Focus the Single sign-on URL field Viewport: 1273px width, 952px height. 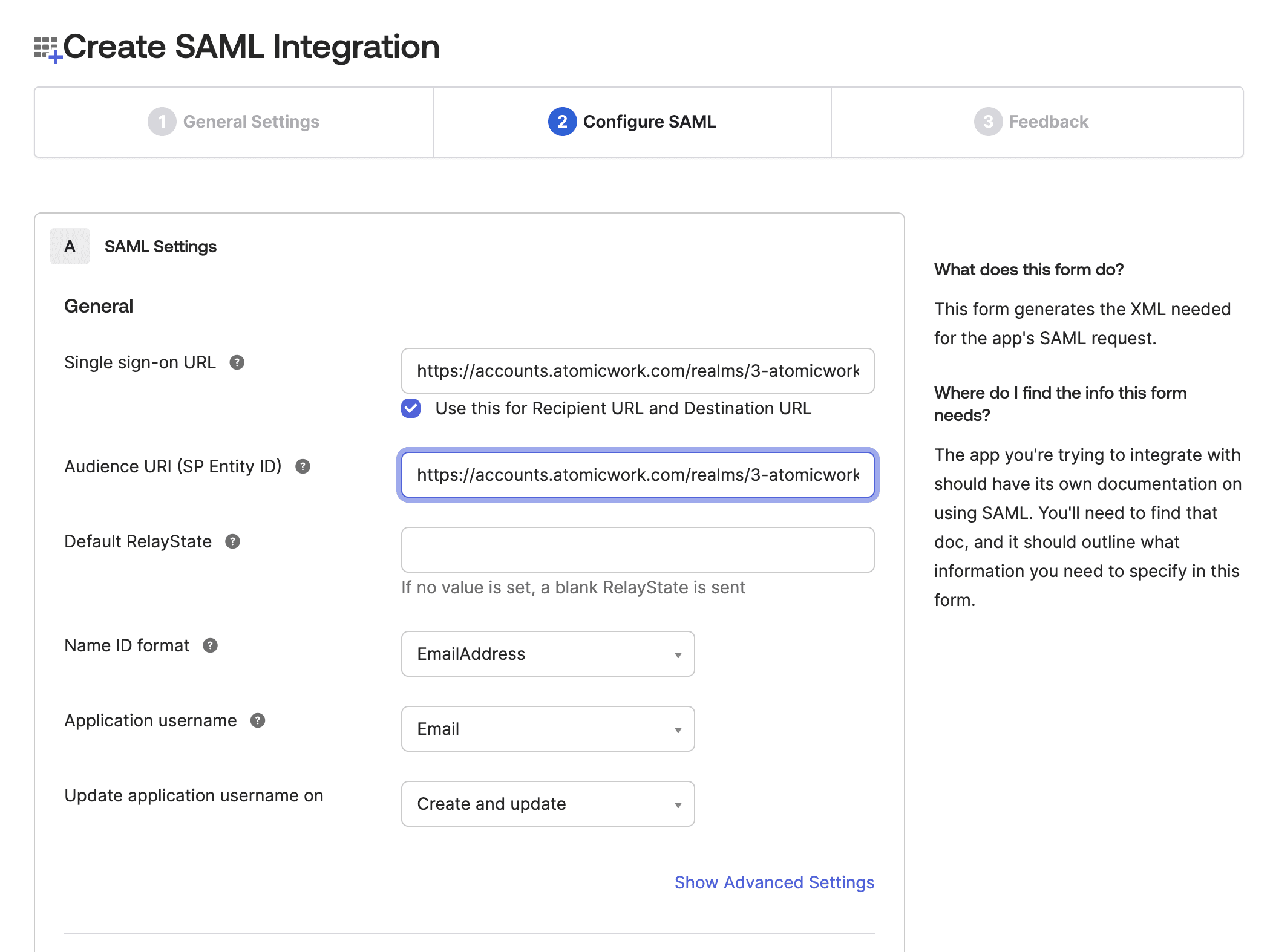[x=638, y=371]
